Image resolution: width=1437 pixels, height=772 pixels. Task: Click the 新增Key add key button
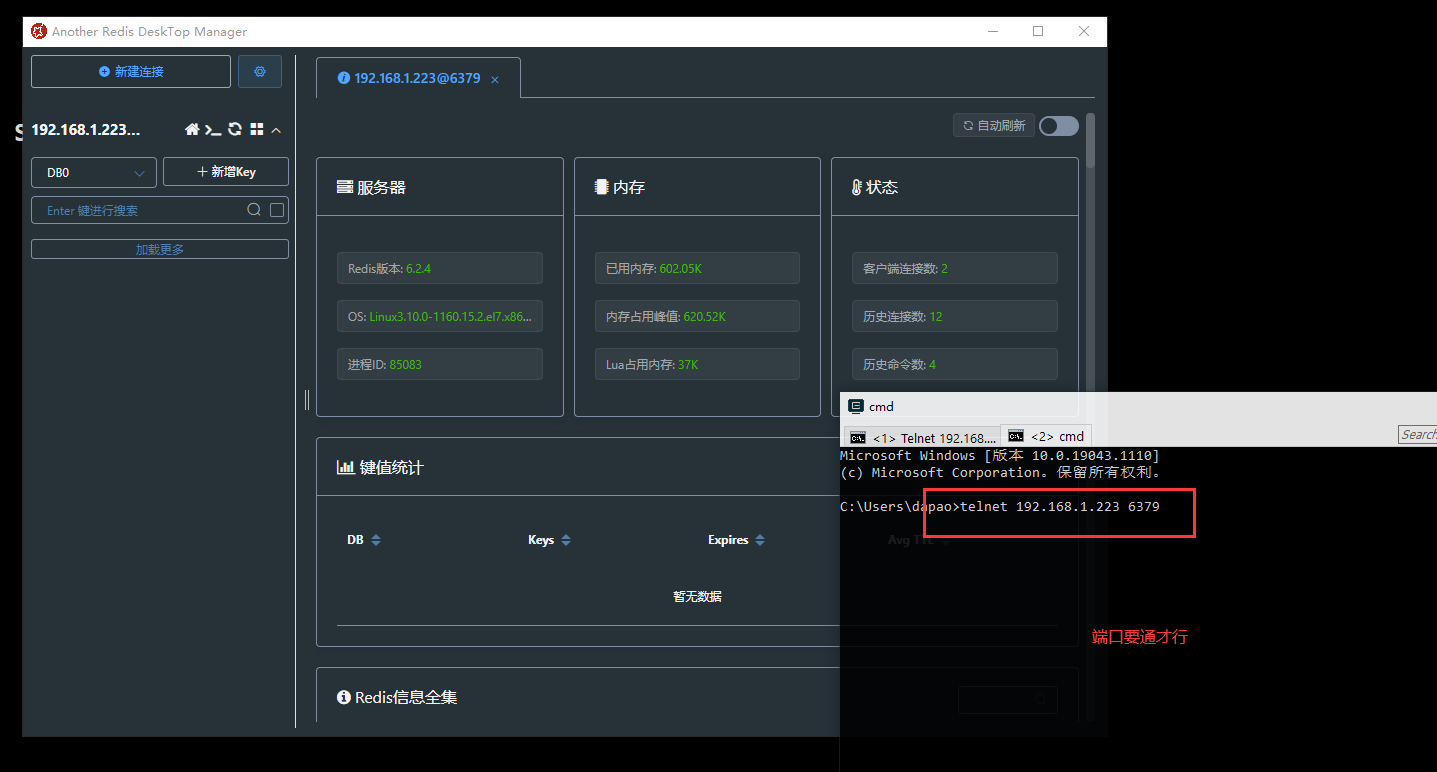click(226, 172)
